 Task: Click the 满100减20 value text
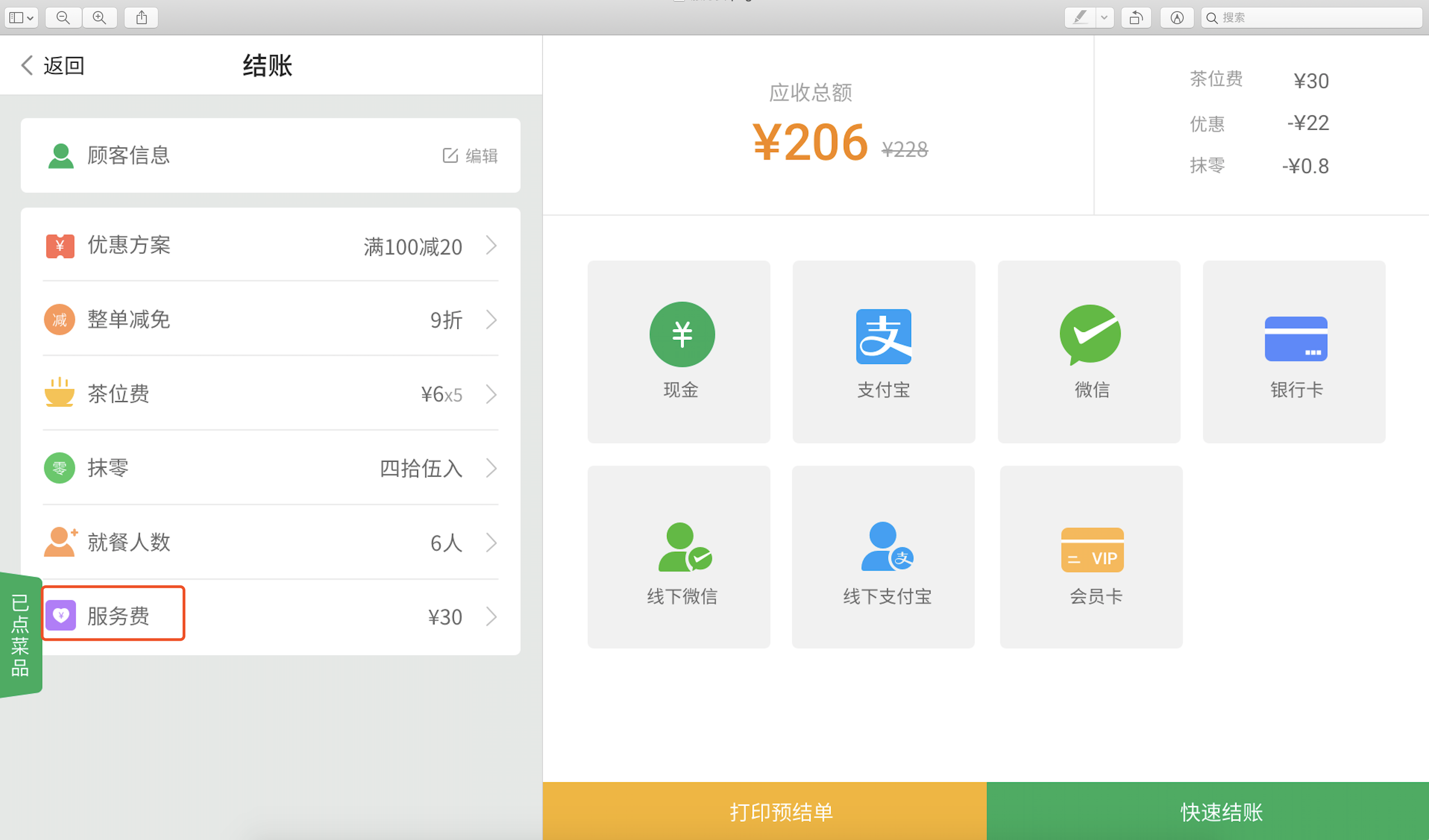tap(413, 247)
